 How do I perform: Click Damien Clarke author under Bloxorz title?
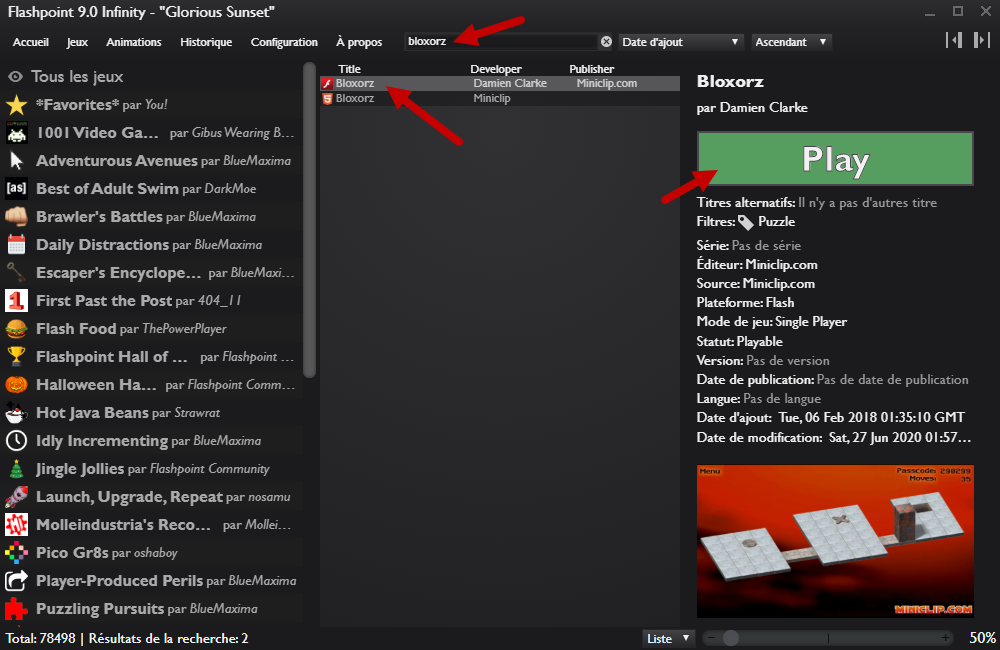pyautogui.click(x=763, y=108)
